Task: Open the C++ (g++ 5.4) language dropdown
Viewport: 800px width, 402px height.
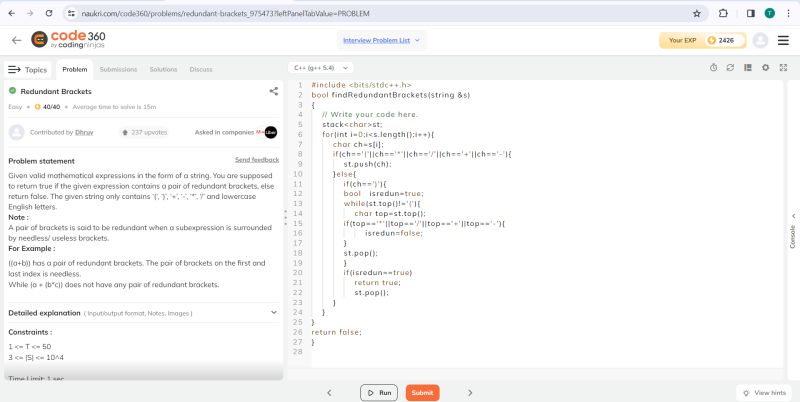Action: click(x=317, y=68)
